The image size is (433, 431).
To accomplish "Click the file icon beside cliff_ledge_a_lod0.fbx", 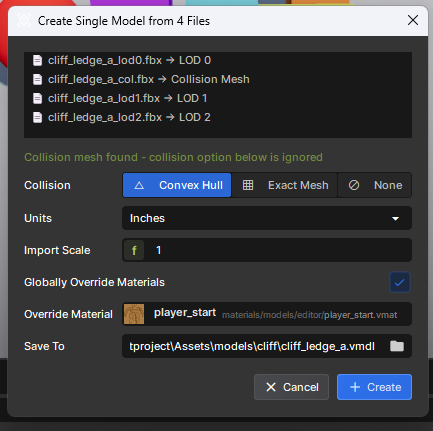I will (x=37, y=60).
